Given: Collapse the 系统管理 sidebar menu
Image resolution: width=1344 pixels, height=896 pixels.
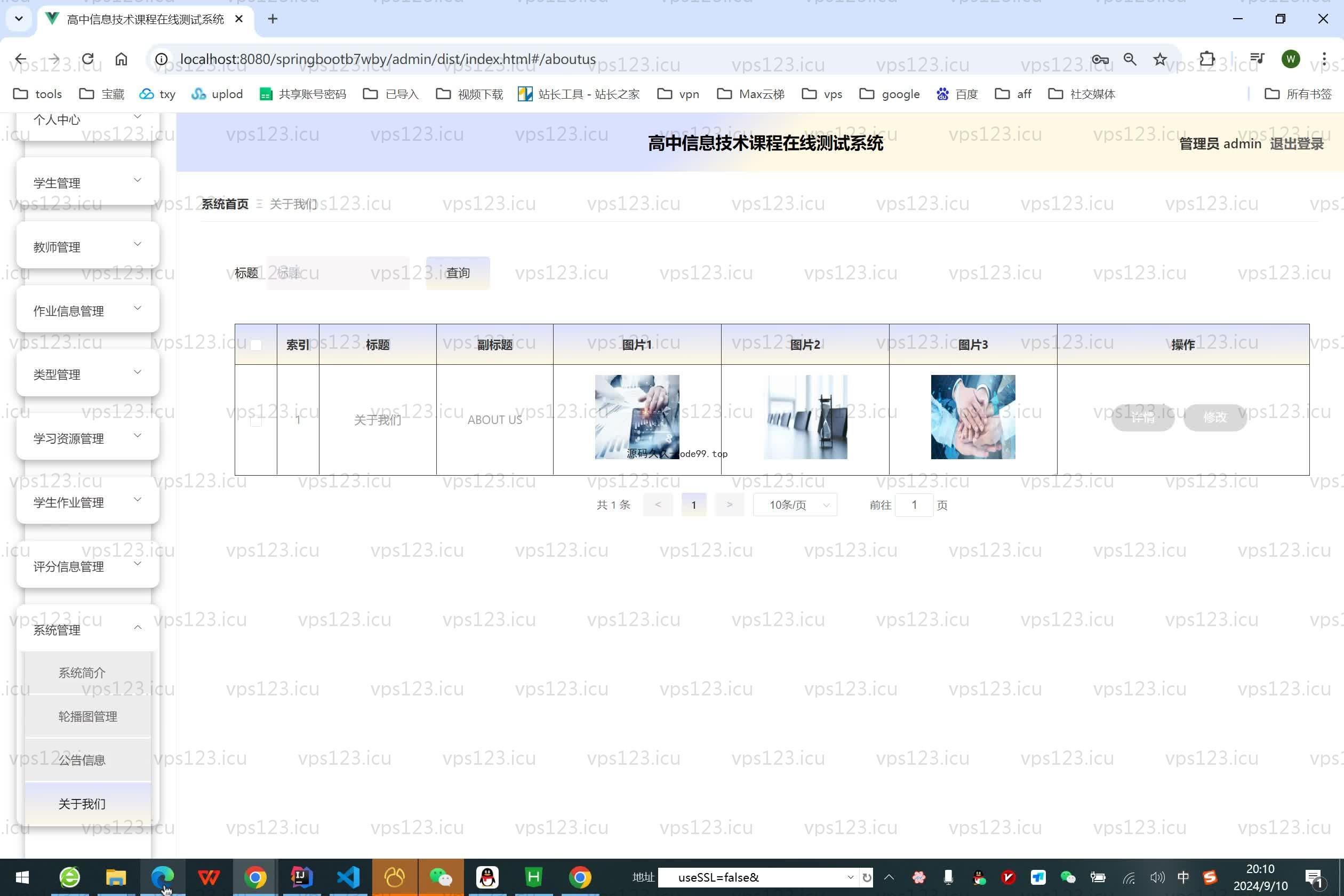Looking at the screenshot, I should [87, 629].
